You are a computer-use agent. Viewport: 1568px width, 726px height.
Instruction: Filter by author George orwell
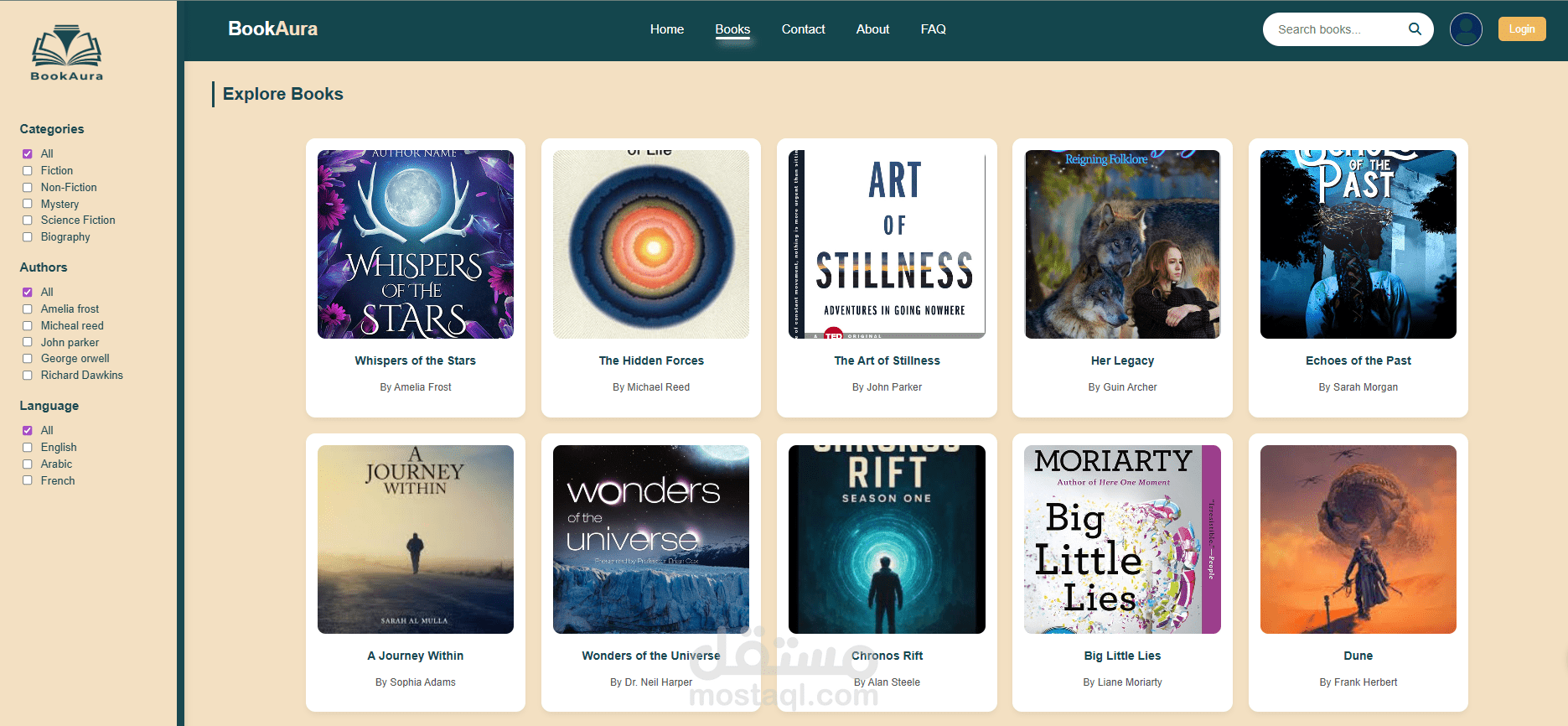point(28,359)
